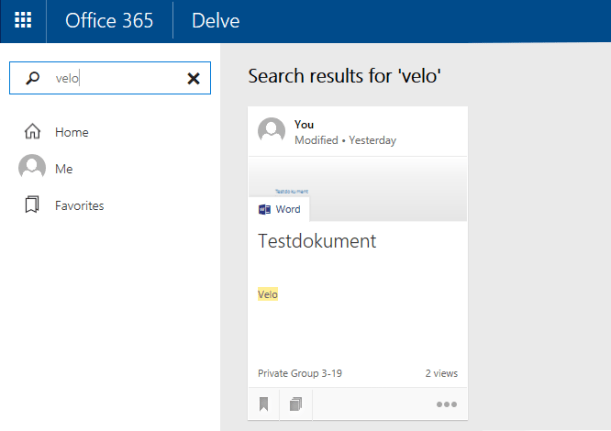611x431 pixels.
Task: Clear the search with the X button
Action: 194,78
